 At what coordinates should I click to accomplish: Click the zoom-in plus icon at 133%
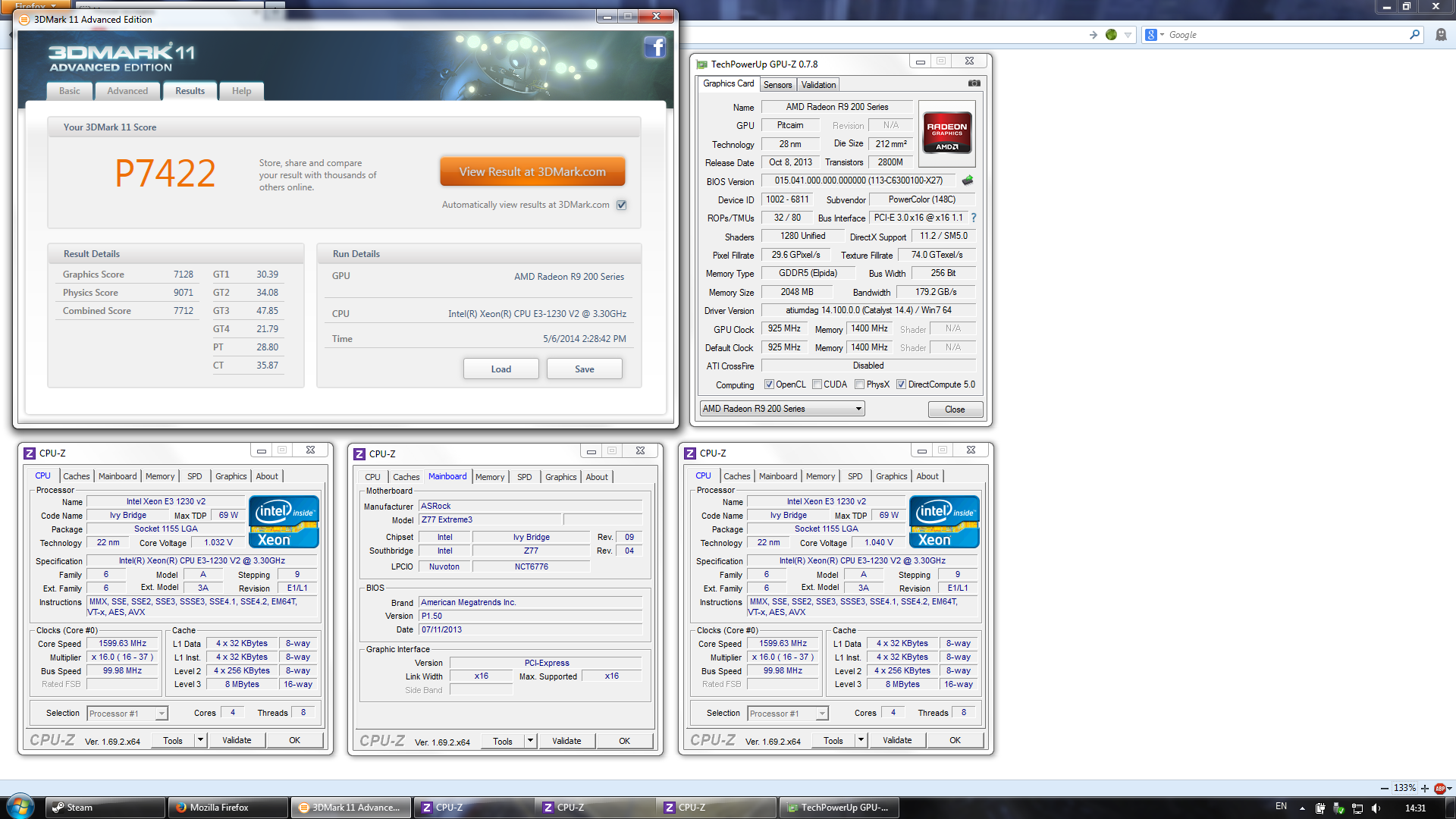coord(1425,789)
